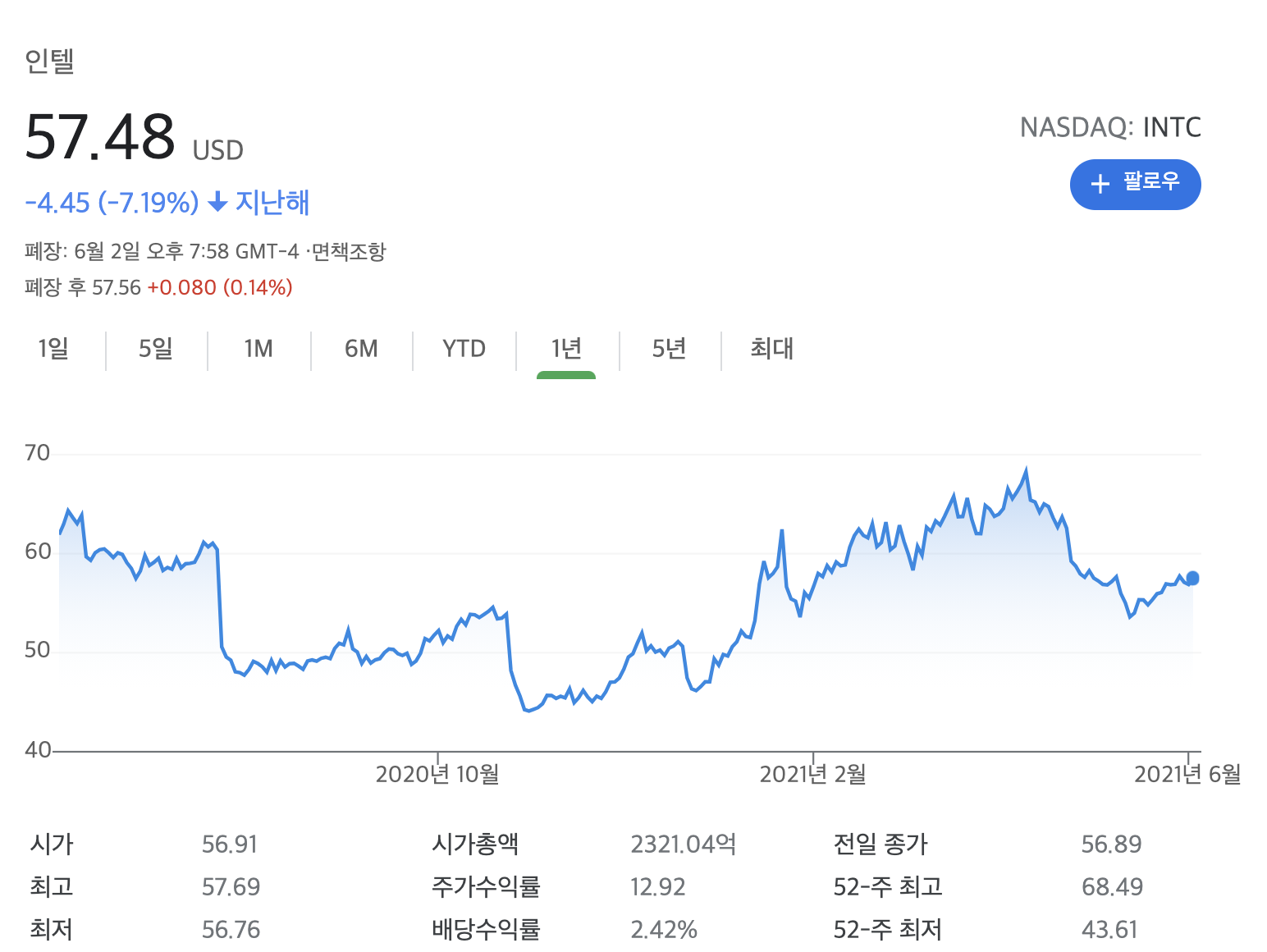Open the 면책조항 disclaimer link
Screen dimensions: 1267x952
(349, 251)
